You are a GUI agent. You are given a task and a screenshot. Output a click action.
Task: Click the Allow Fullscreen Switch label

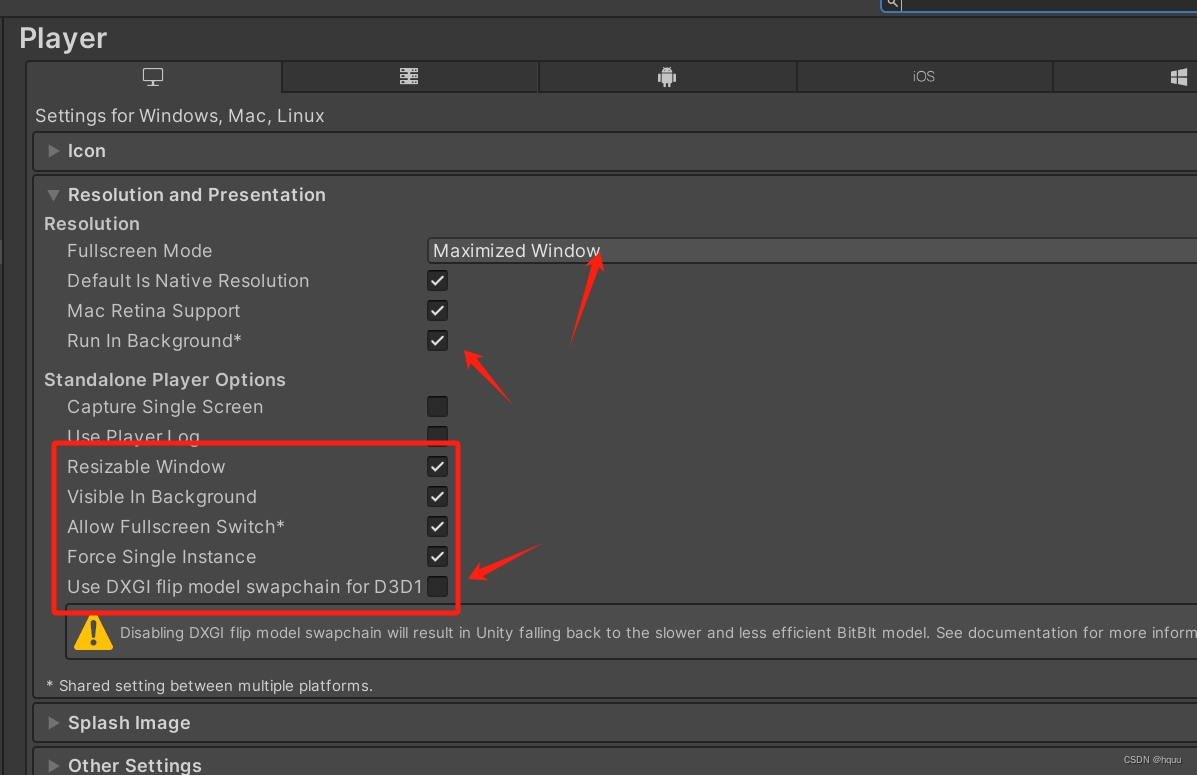point(176,527)
